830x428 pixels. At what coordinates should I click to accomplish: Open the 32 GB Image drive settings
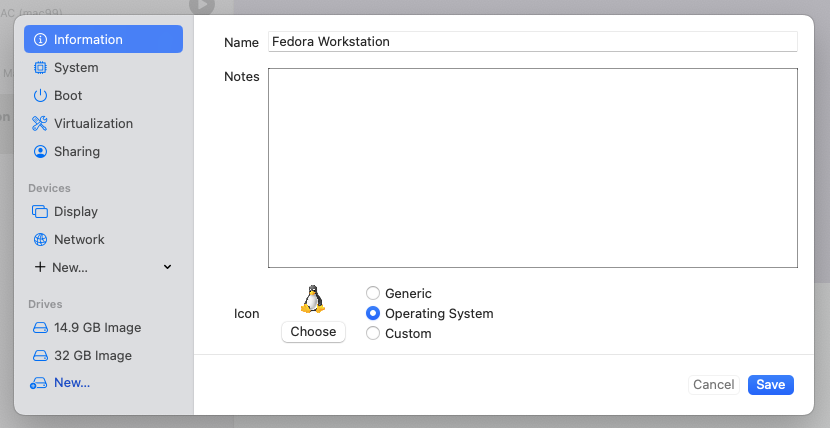92,356
